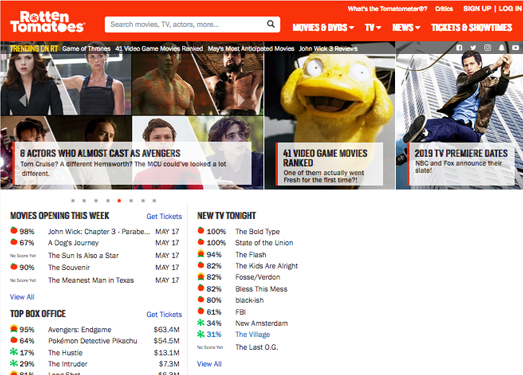The height and width of the screenshot is (375, 523).
Task: Open 41 Video Game Movies Ranked card
Action: pyautogui.click(x=330, y=163)
